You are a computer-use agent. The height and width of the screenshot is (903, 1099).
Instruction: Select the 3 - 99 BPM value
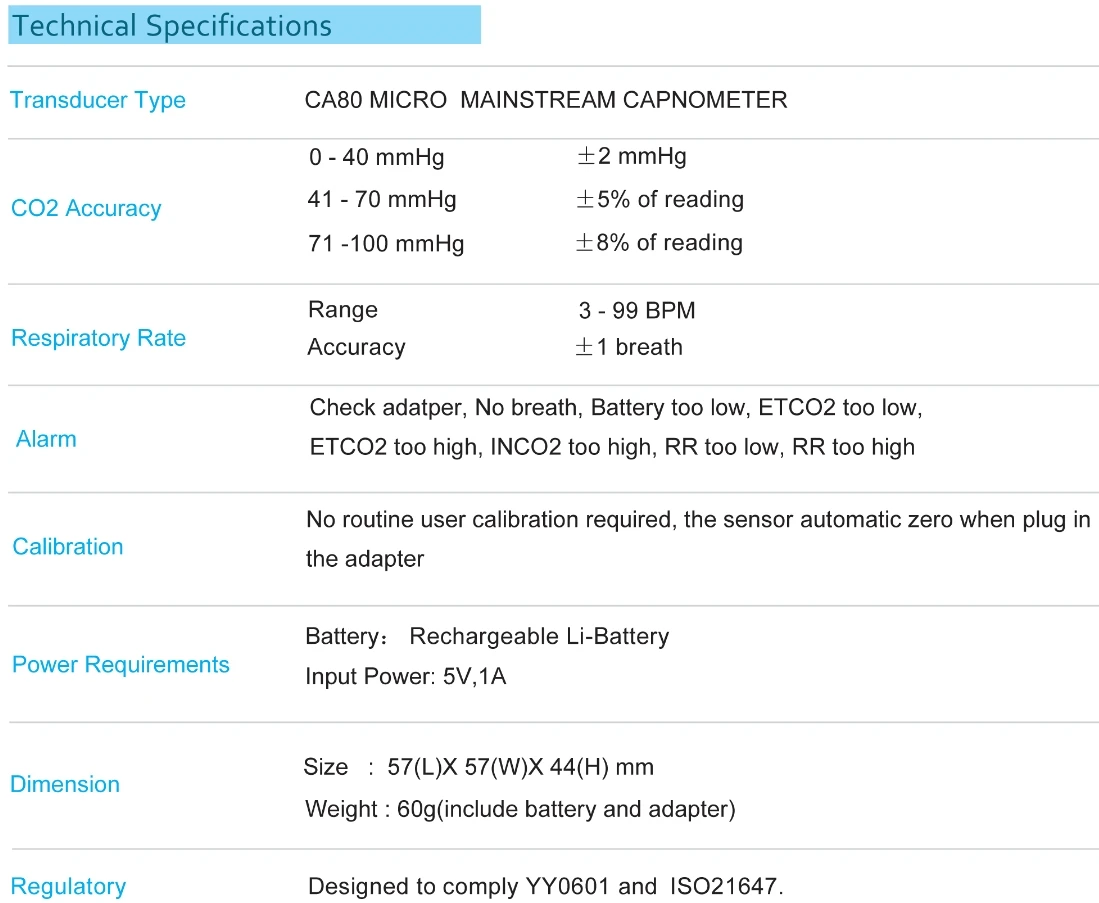pos(637,311)
